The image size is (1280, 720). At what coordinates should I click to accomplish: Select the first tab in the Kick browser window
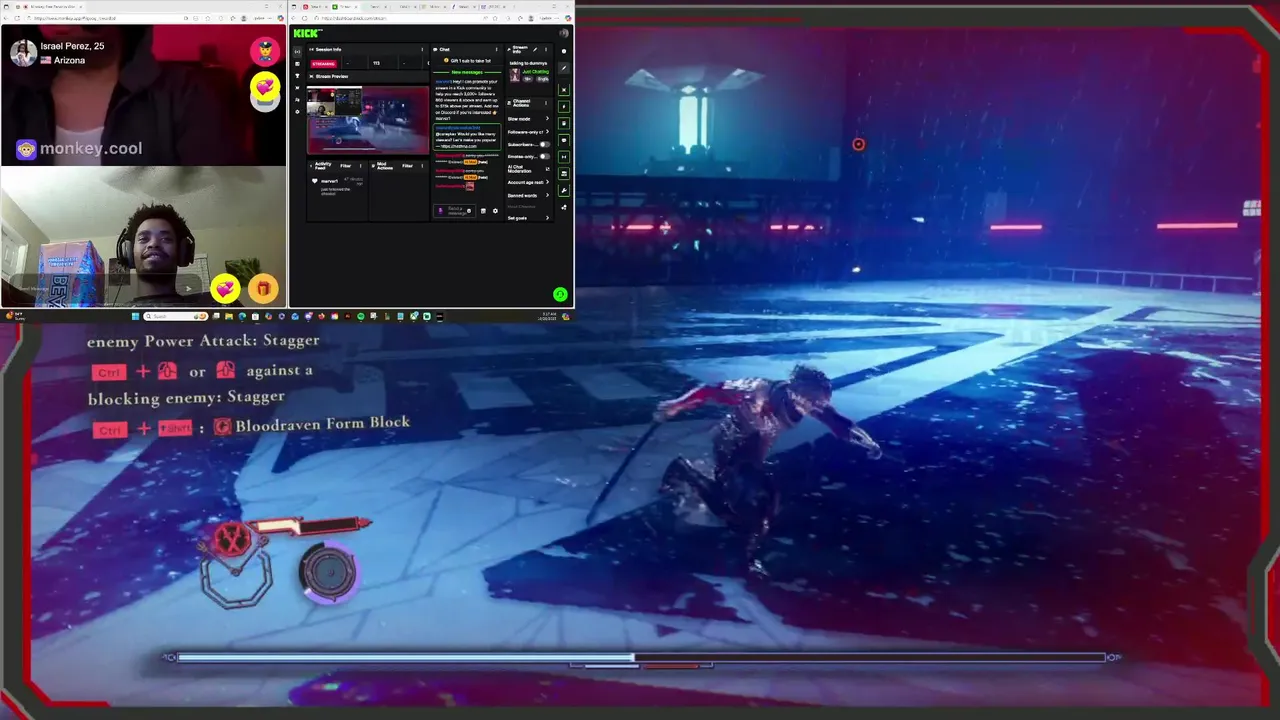[x=315, y=7]
